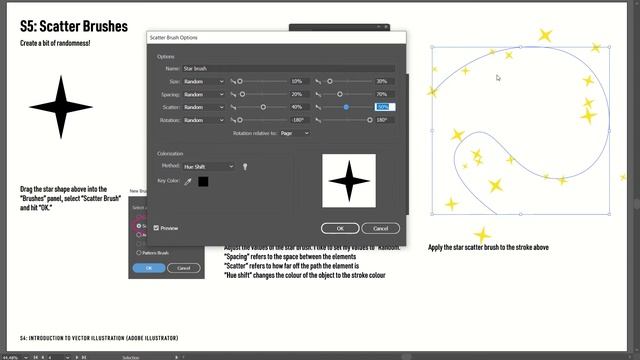Click the Spacing row maximum slider arrow icon

coord(318,94)
